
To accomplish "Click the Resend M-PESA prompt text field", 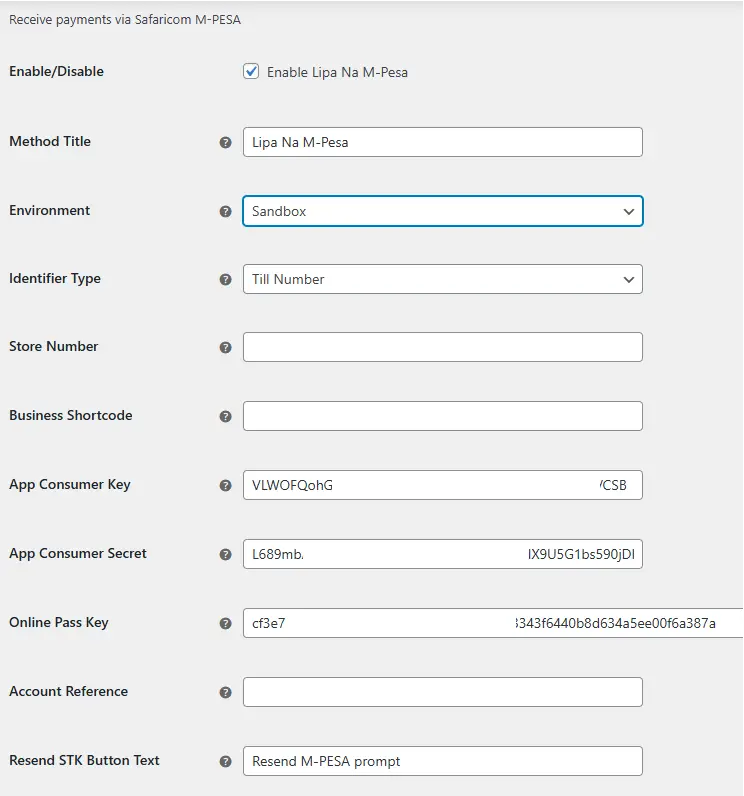I will (443, 761).
